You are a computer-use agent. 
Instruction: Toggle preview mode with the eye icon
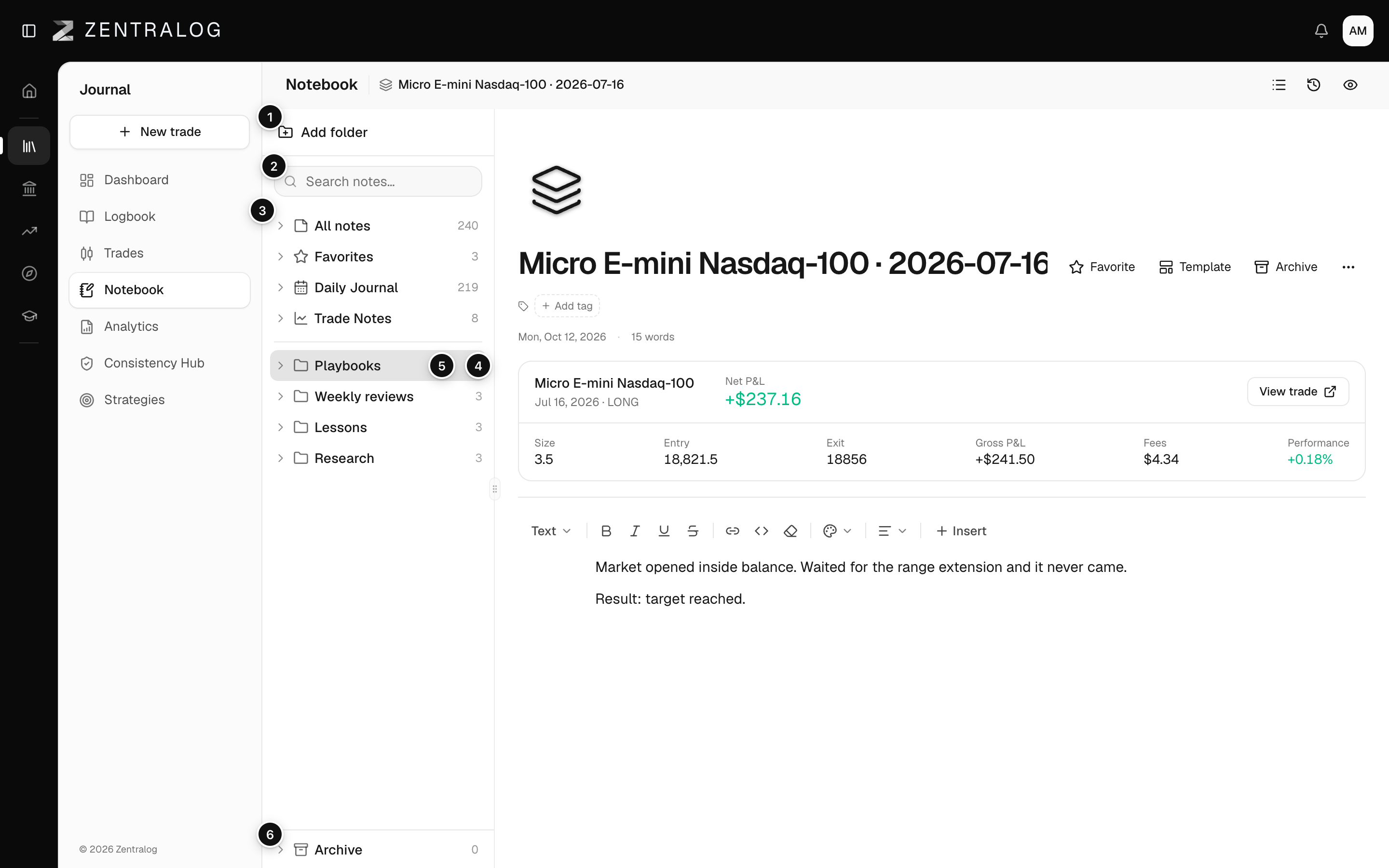(x=1350, y=85)
